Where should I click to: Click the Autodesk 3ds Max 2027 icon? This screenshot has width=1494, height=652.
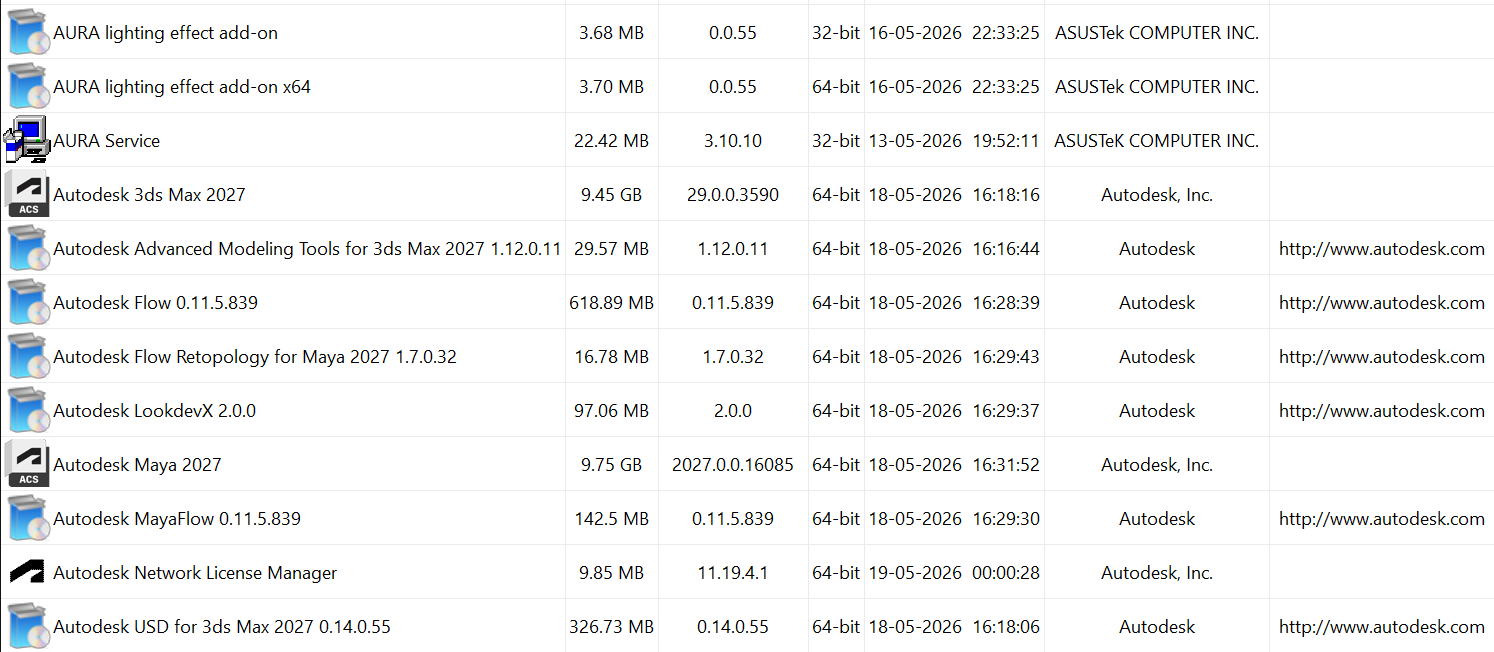(x=27, y=194)
